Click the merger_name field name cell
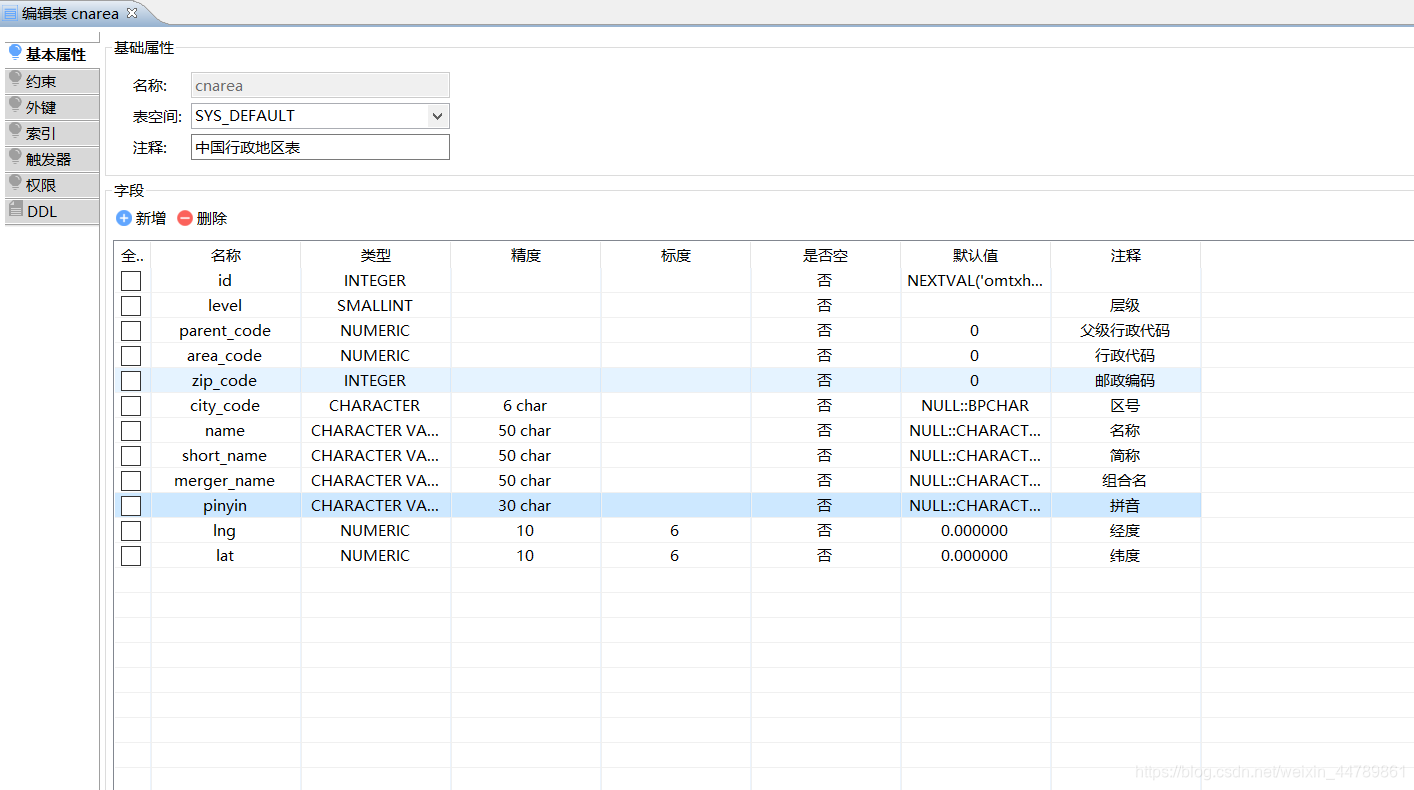 [x=225, y=481]
